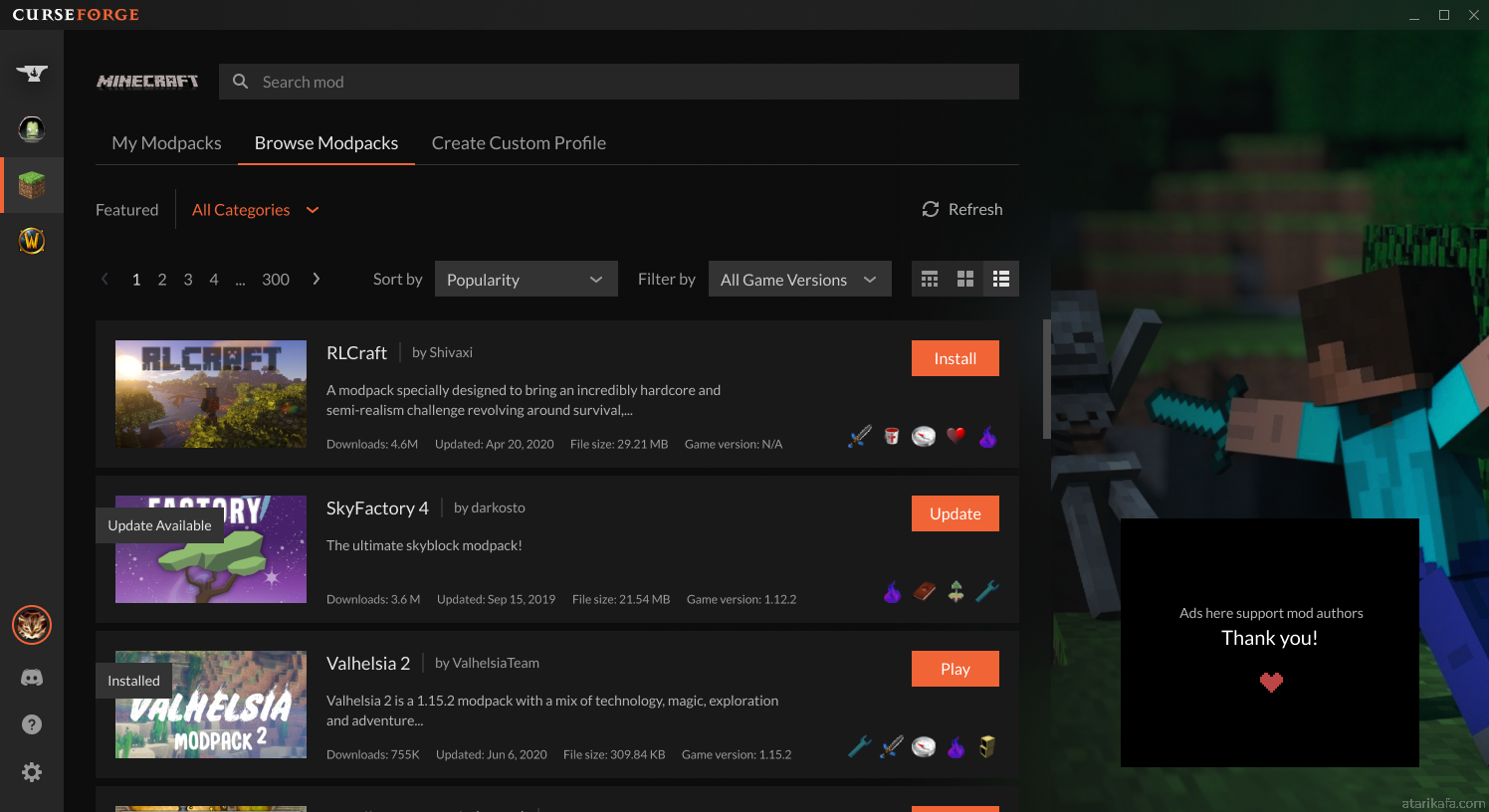Open the World of Warcraft game icon
The width and height of the screenshot is (1489, 812).
pos(32,241)
